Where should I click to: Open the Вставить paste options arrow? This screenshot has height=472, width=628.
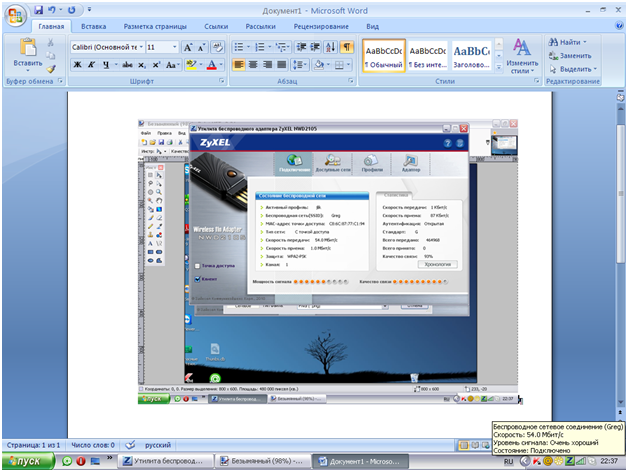pos(28,69)
